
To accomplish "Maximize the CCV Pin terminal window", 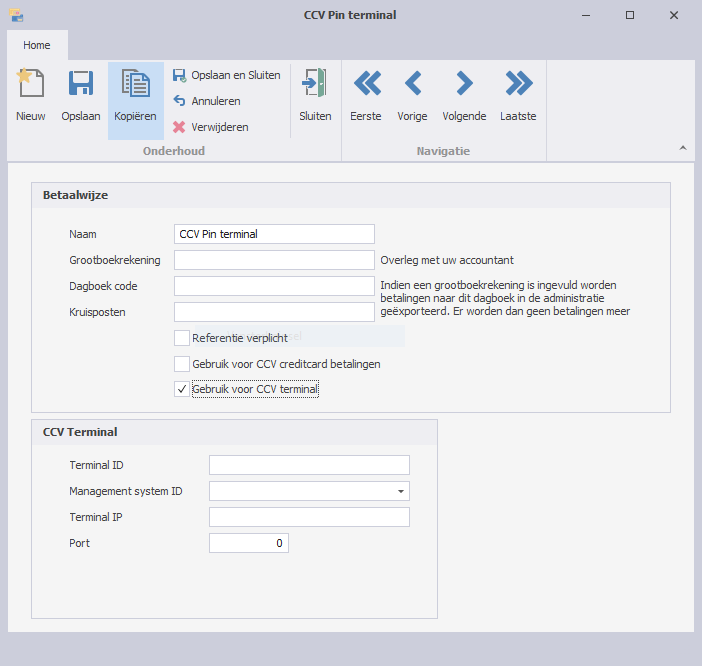I will [x=630, y=15].
